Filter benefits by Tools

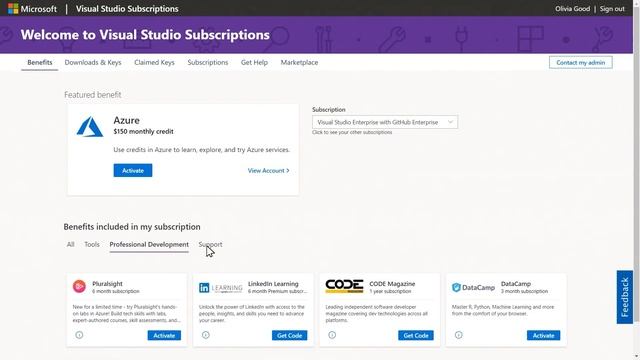[92, 244]
